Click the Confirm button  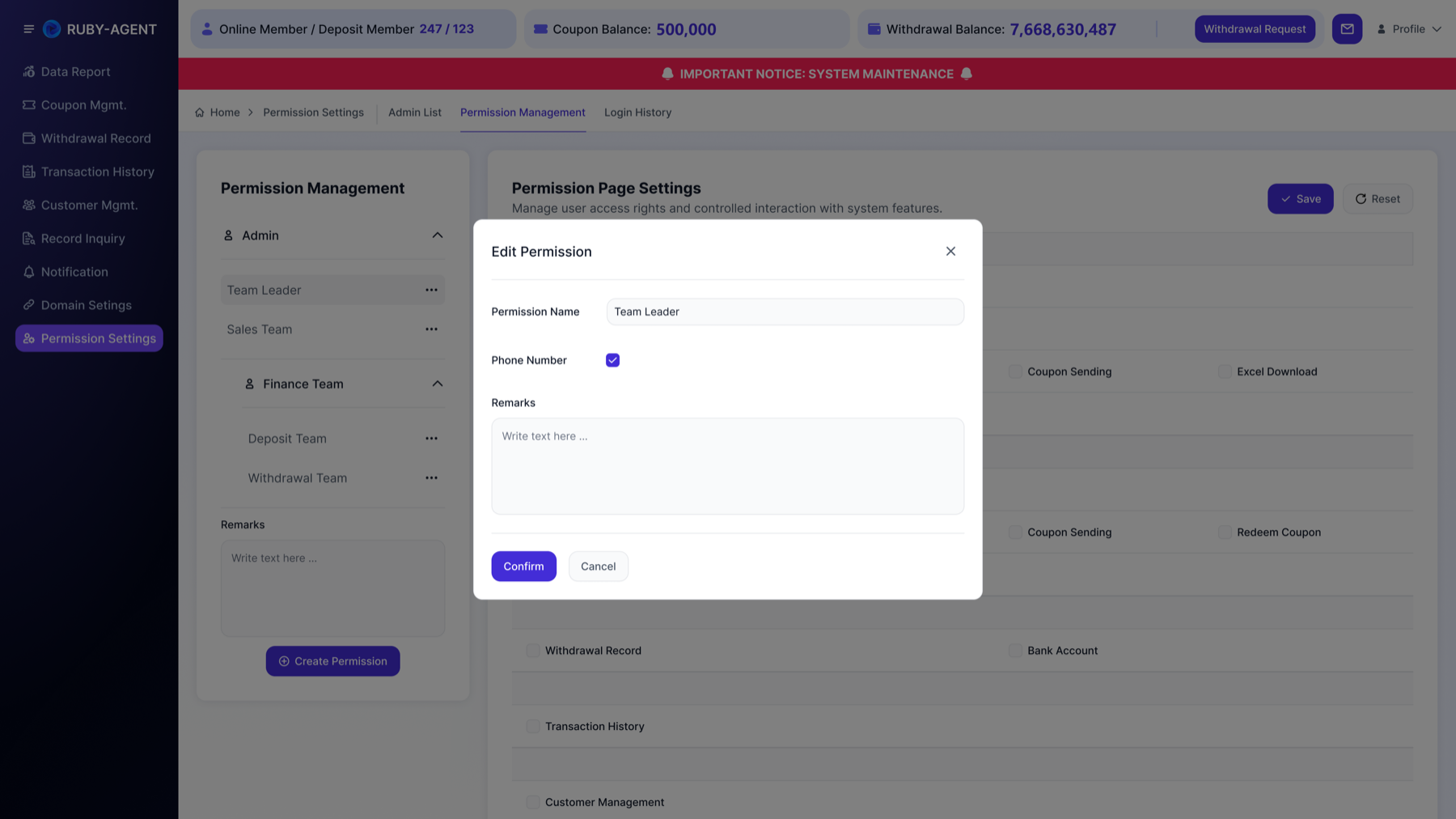523,567
